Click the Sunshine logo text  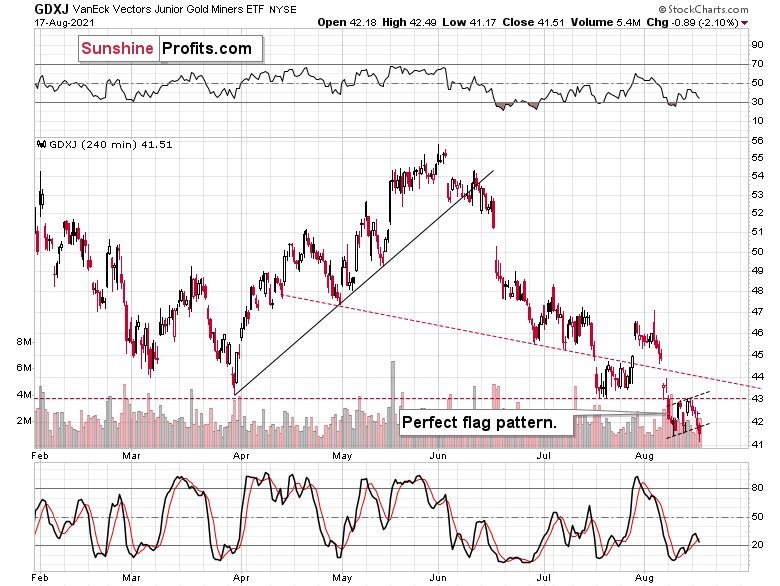tap(117, 48)
